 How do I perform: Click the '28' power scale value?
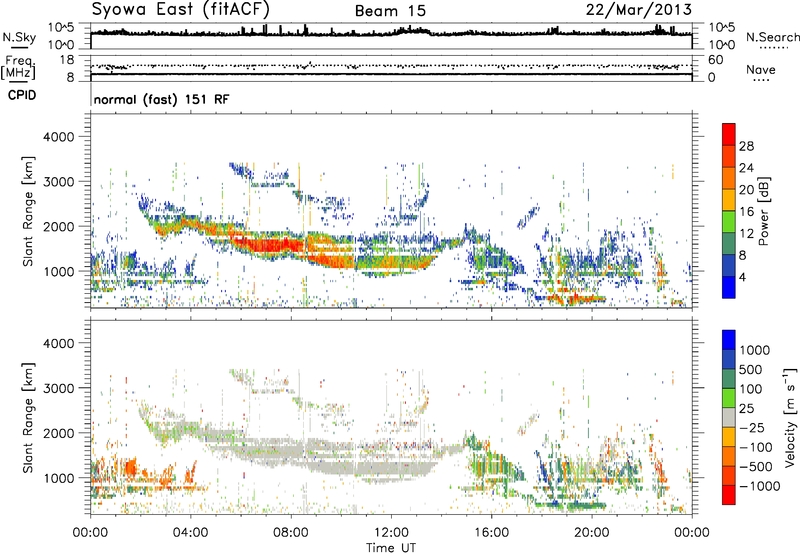point(746,146)
